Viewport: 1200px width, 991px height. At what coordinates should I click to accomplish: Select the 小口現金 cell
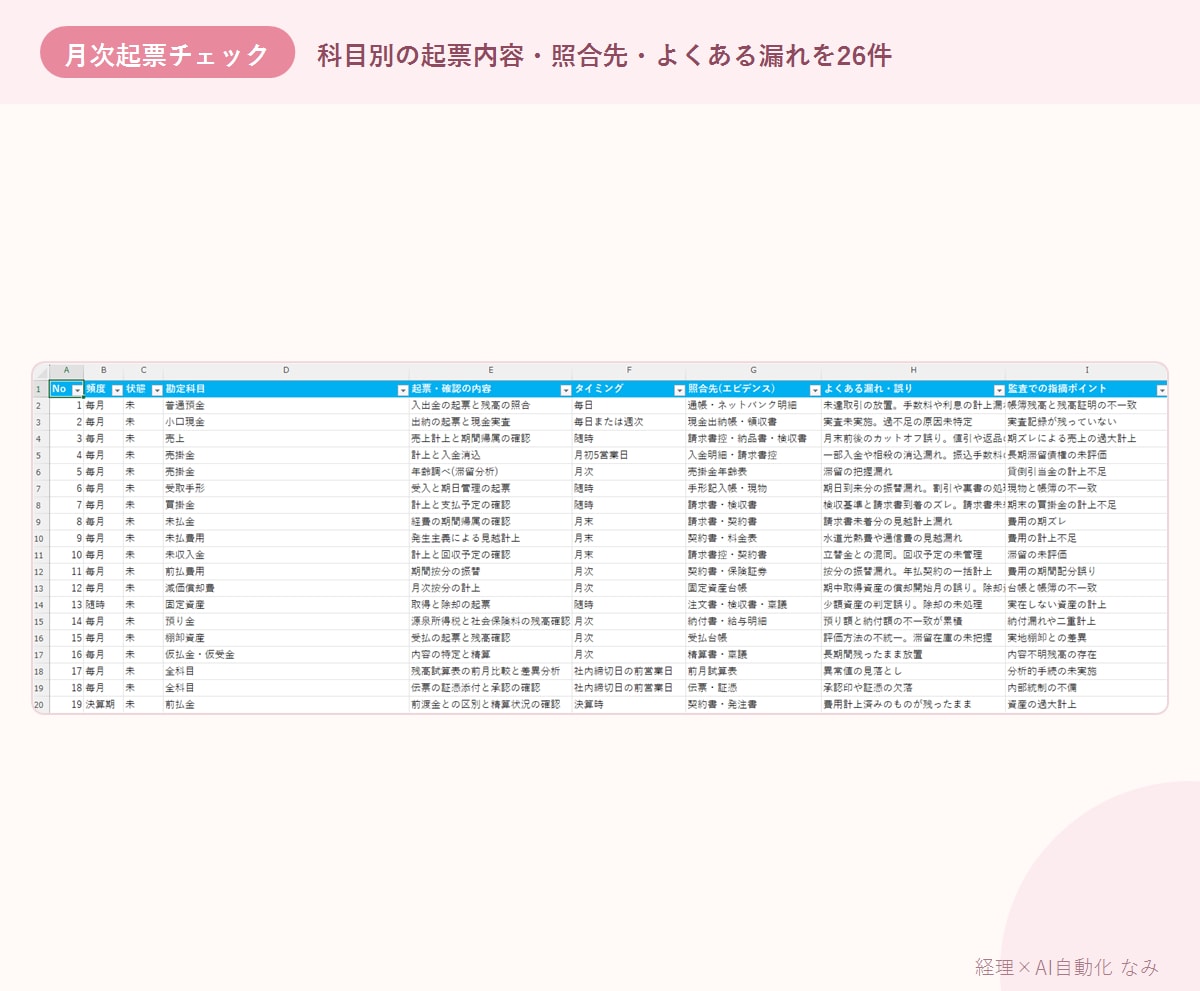point(286,422)
